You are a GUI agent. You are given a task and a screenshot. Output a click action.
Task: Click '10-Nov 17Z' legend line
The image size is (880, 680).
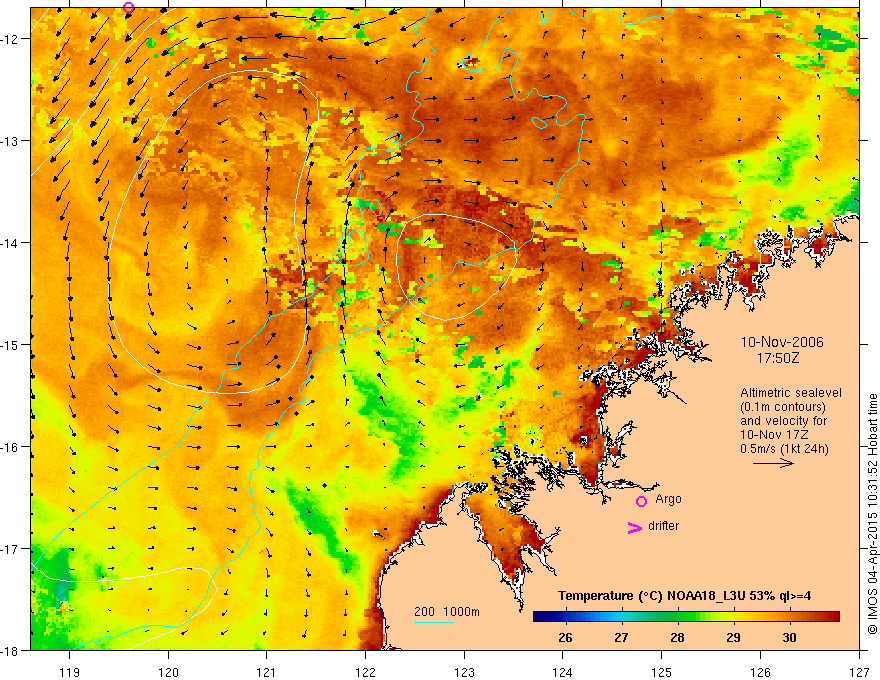point(772,435)
